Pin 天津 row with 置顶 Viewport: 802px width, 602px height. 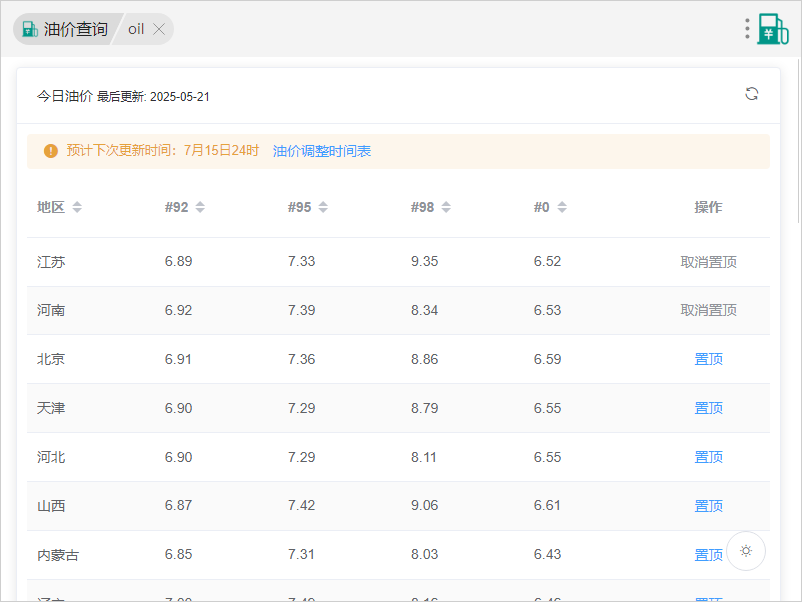click(x=708, y=408)
